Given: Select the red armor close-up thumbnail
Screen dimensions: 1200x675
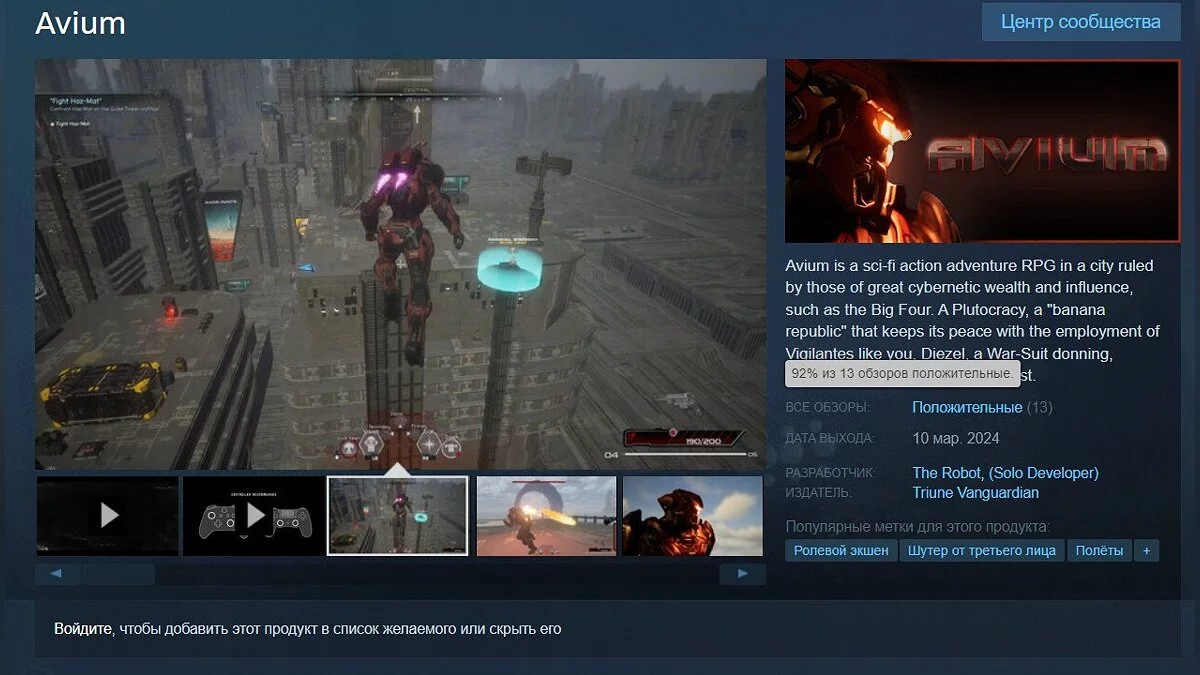Looking at the screenshot, I should tap(692, 516).
